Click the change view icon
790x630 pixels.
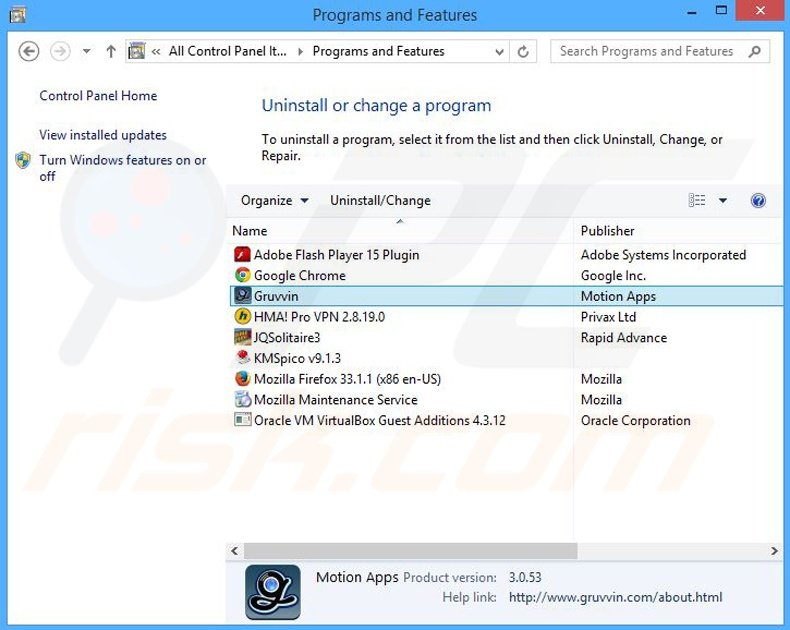pyautogui.click(x=697, y=201)
